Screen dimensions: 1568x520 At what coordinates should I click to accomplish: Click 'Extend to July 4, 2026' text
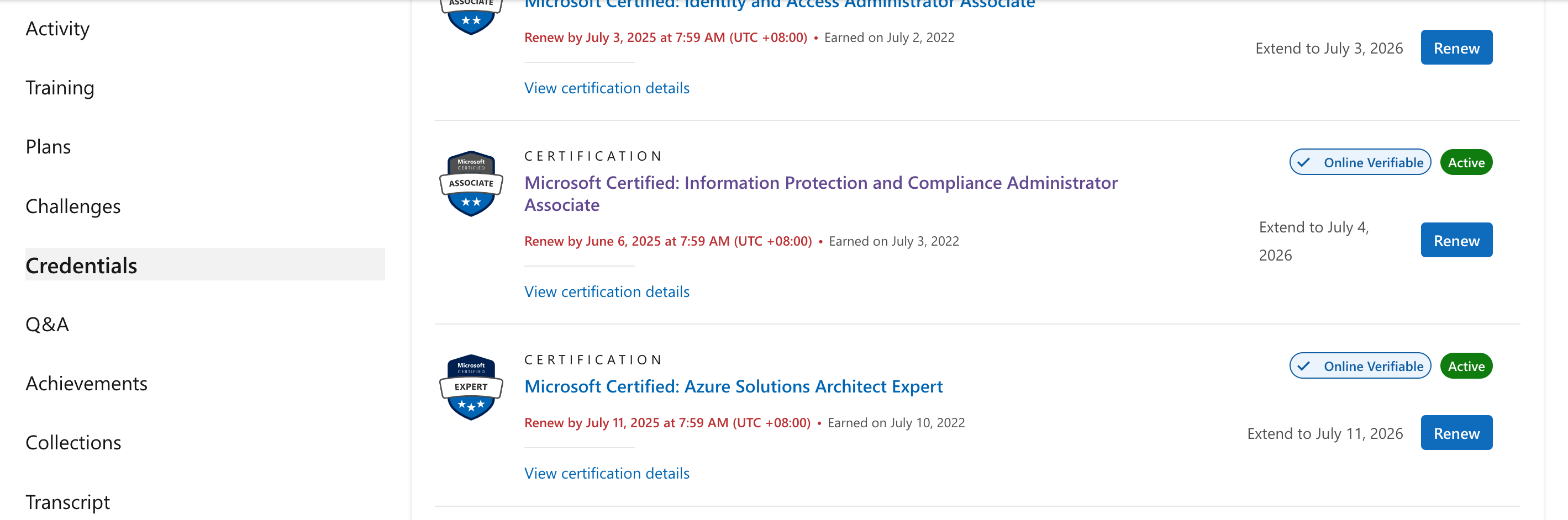(1313, 241)
